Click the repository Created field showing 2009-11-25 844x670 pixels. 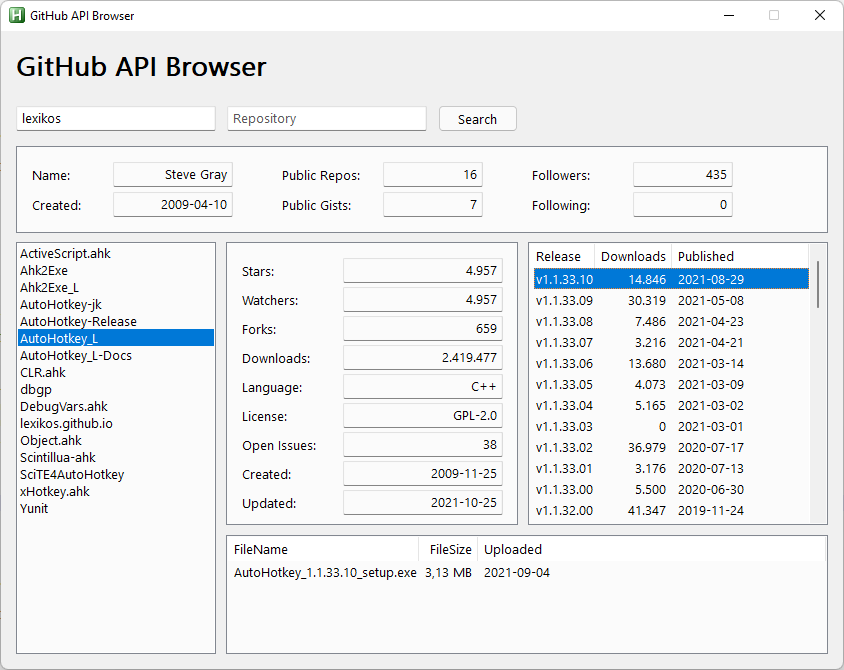pyautogui.click(x=423, y=474)
